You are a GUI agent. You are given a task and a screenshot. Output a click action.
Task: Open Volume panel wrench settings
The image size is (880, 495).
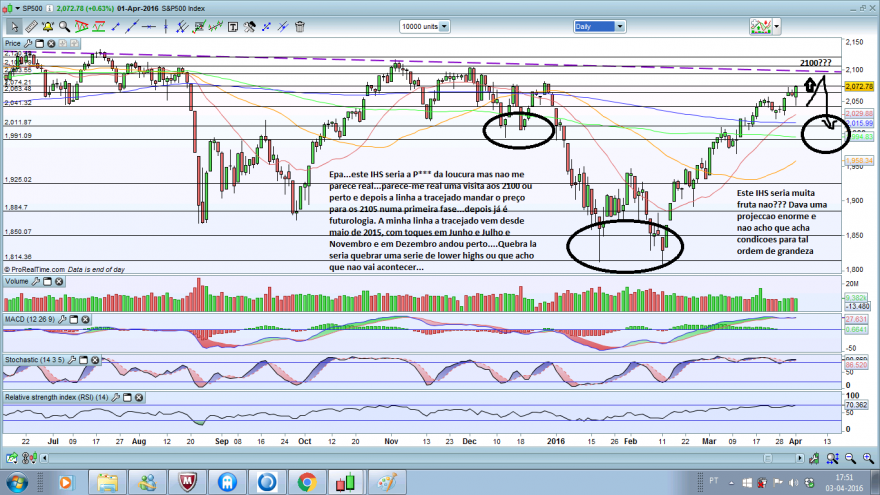(x=36, y=281)
